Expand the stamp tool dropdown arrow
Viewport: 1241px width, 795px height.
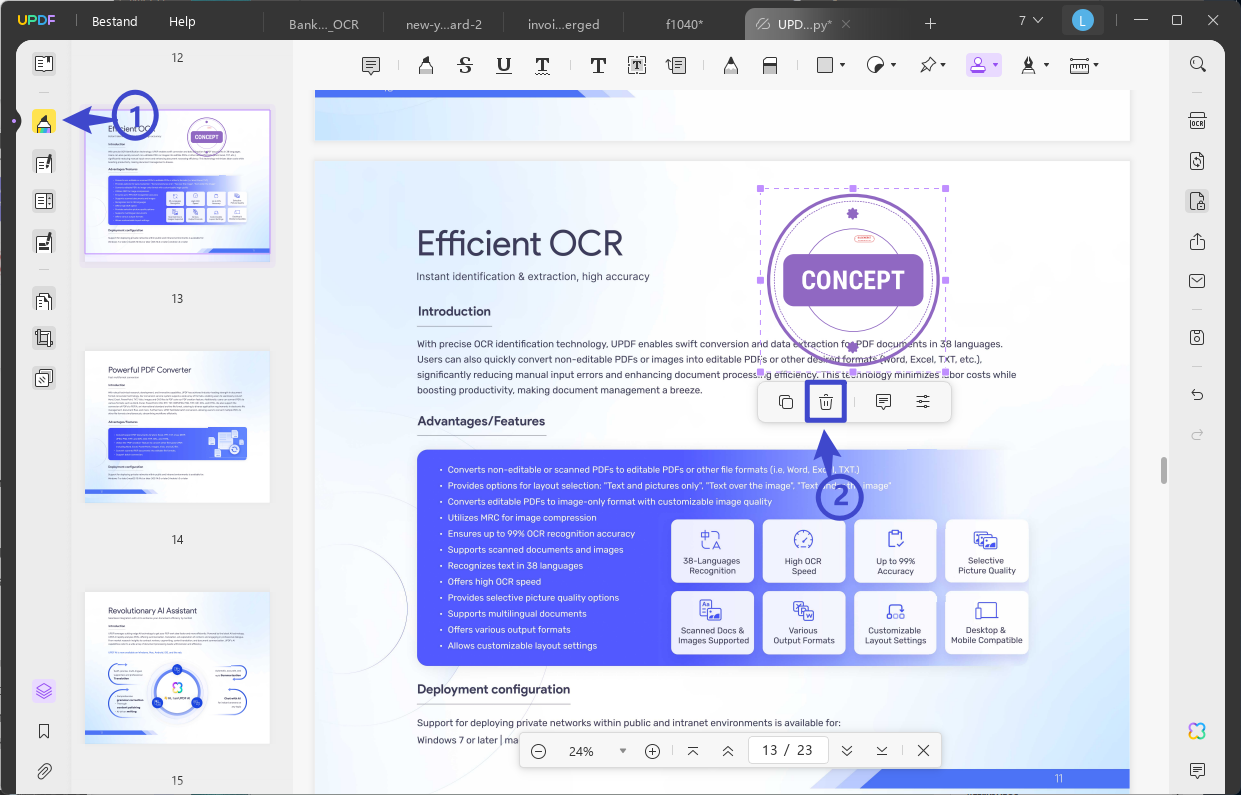[995, 66]
